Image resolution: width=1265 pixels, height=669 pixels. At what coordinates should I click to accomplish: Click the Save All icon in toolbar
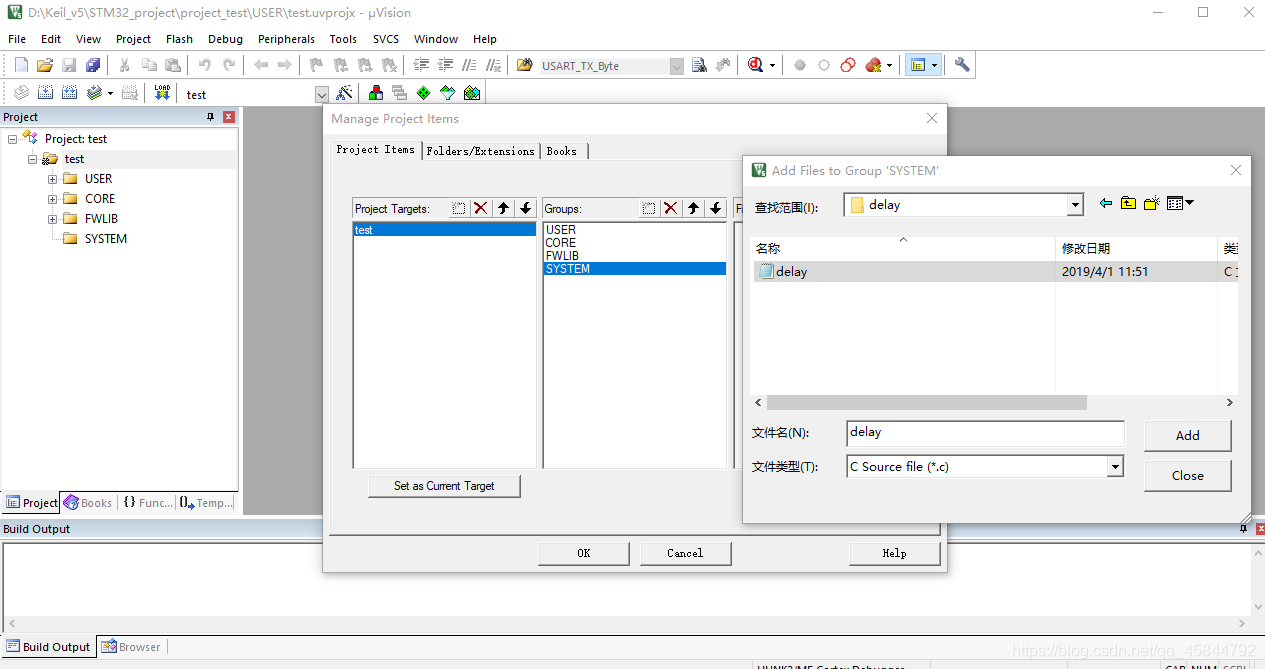point(93,65)
